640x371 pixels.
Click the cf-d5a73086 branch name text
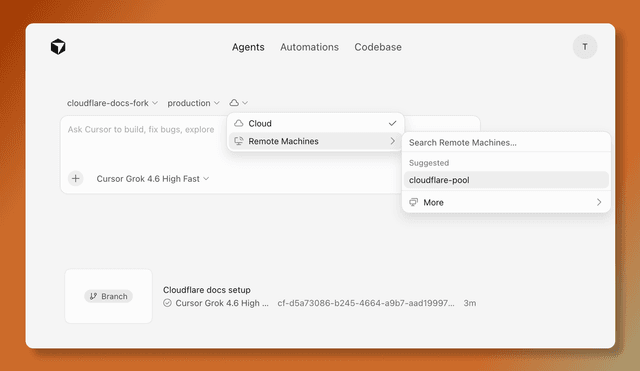pyautogui.click(x=366, y=303)
